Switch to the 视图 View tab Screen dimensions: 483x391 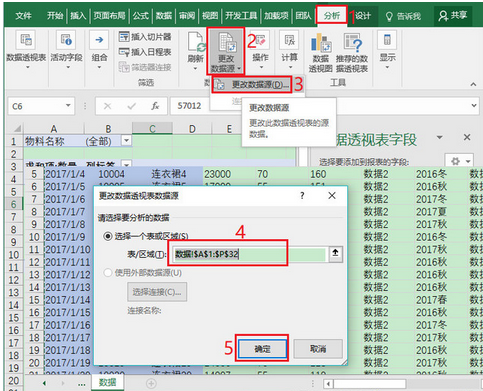coord(210,16)
